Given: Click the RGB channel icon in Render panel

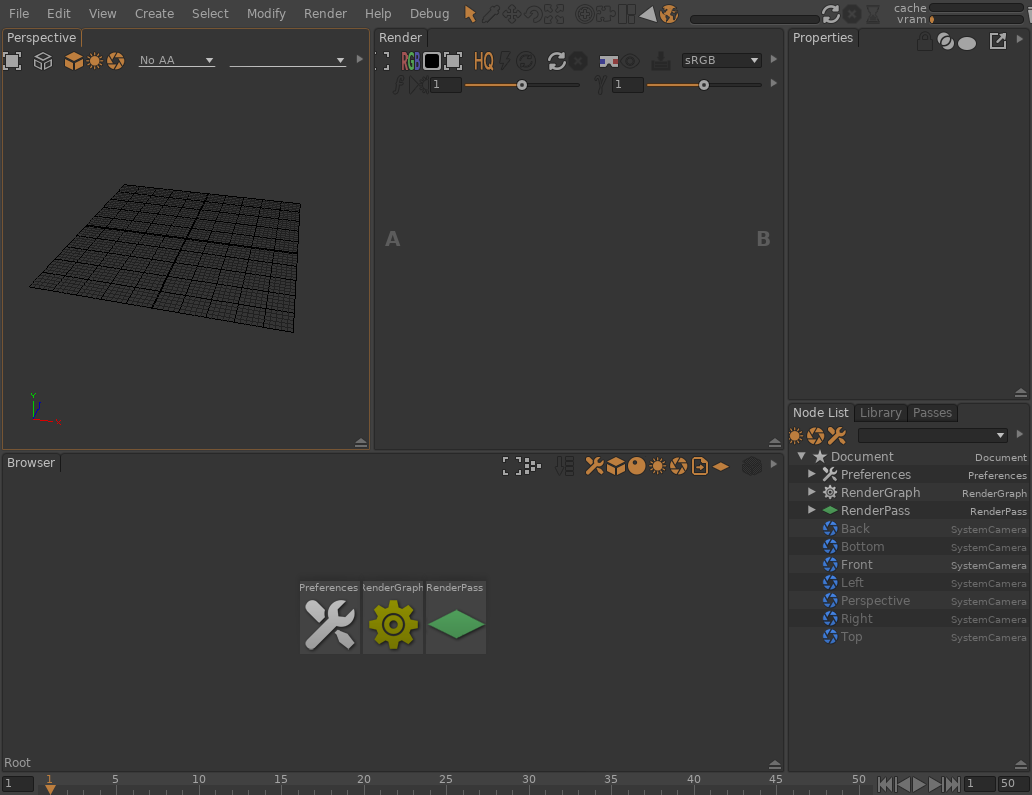Looking at the screenshot, I should coord(410,61).
